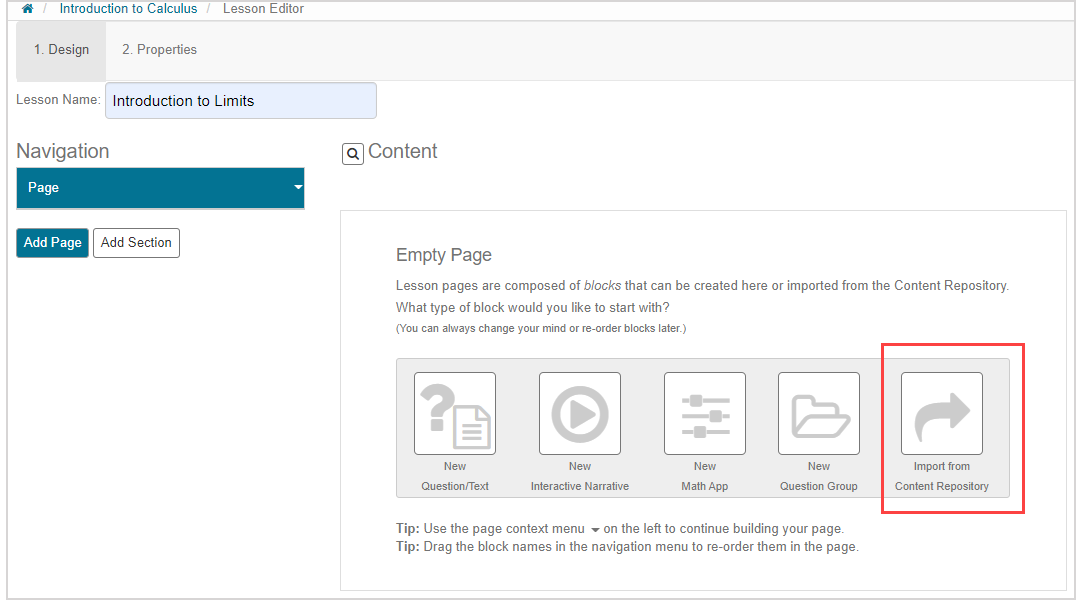Expand the Page context menu arrow
The image size is (1076, 600).
pos(297,188)
